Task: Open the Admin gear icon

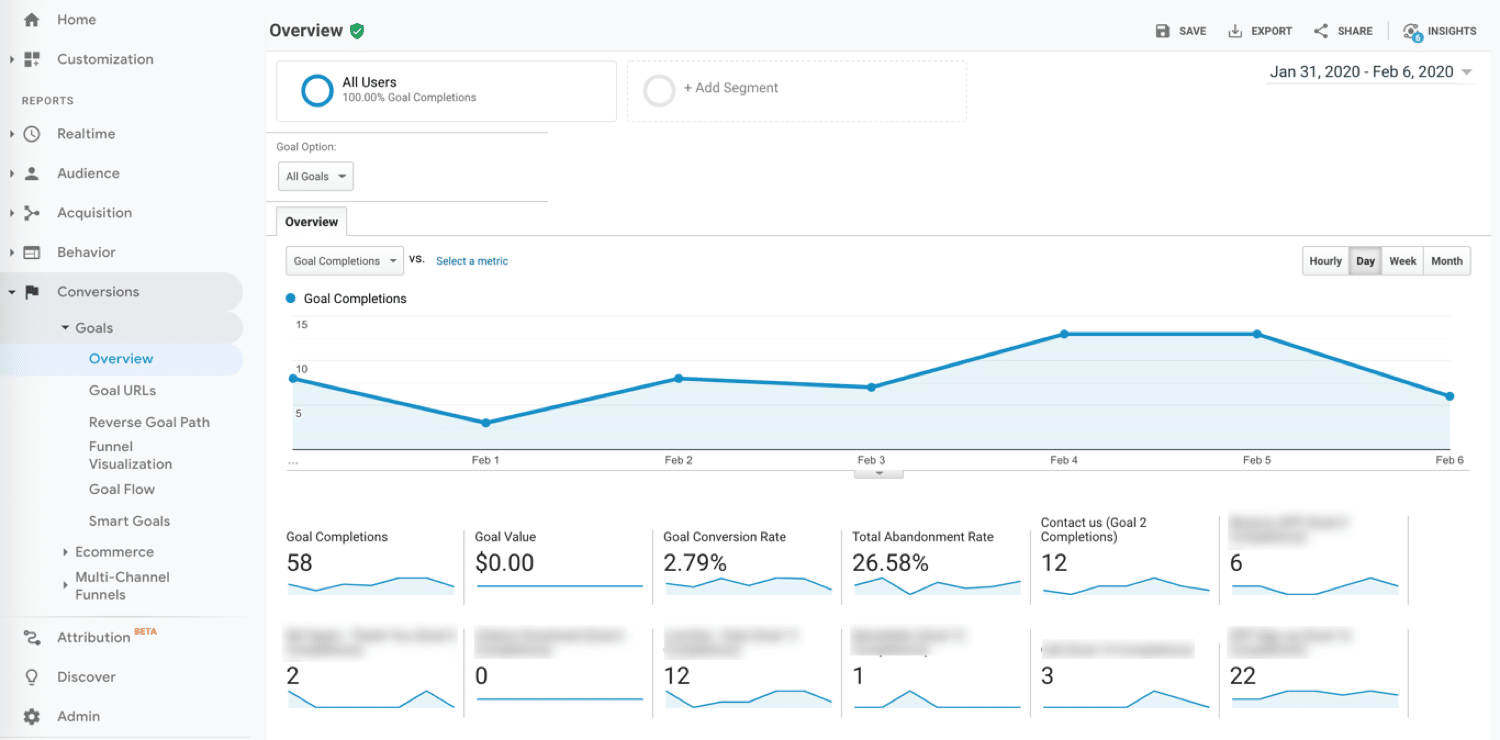Action: point(31,716)
